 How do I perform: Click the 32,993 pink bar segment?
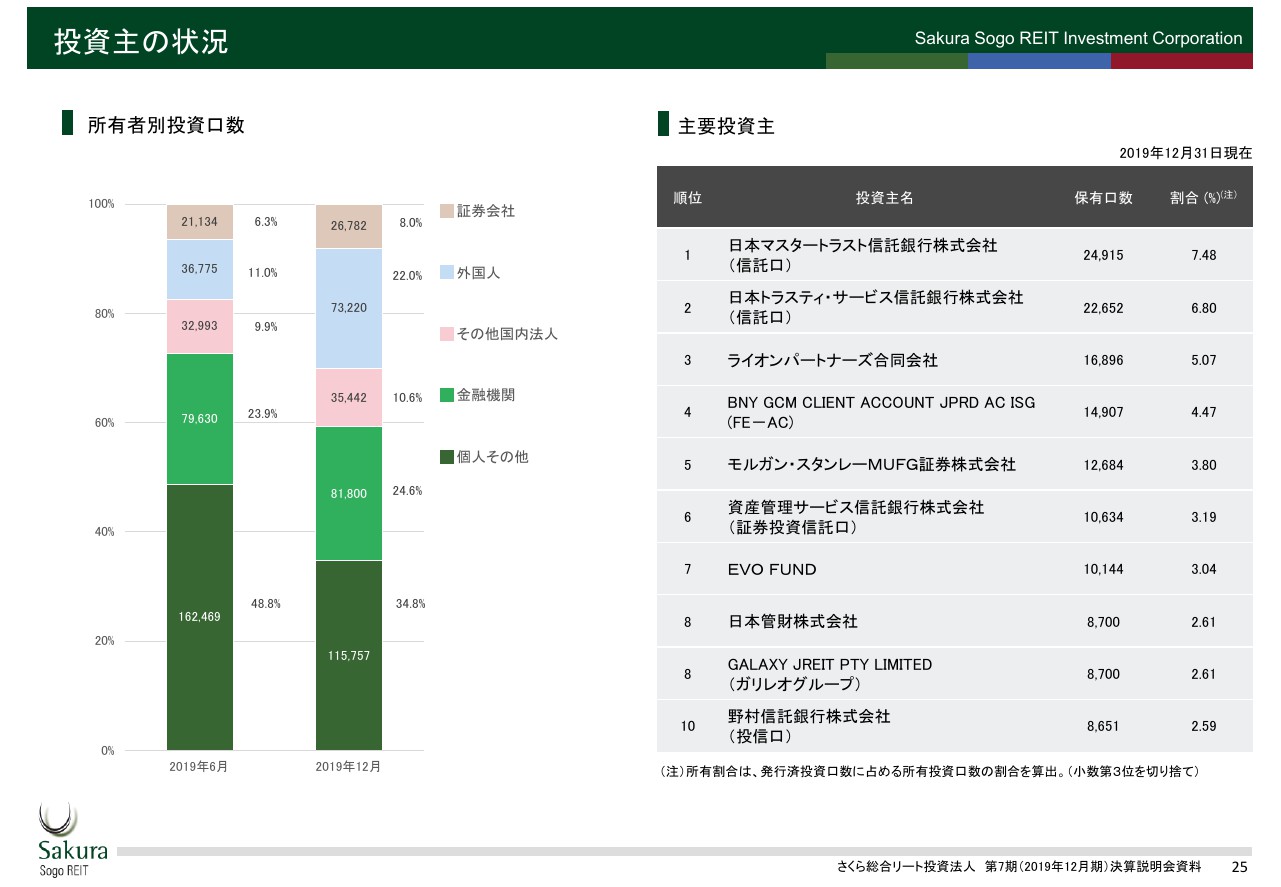click(x=200, y=326)
